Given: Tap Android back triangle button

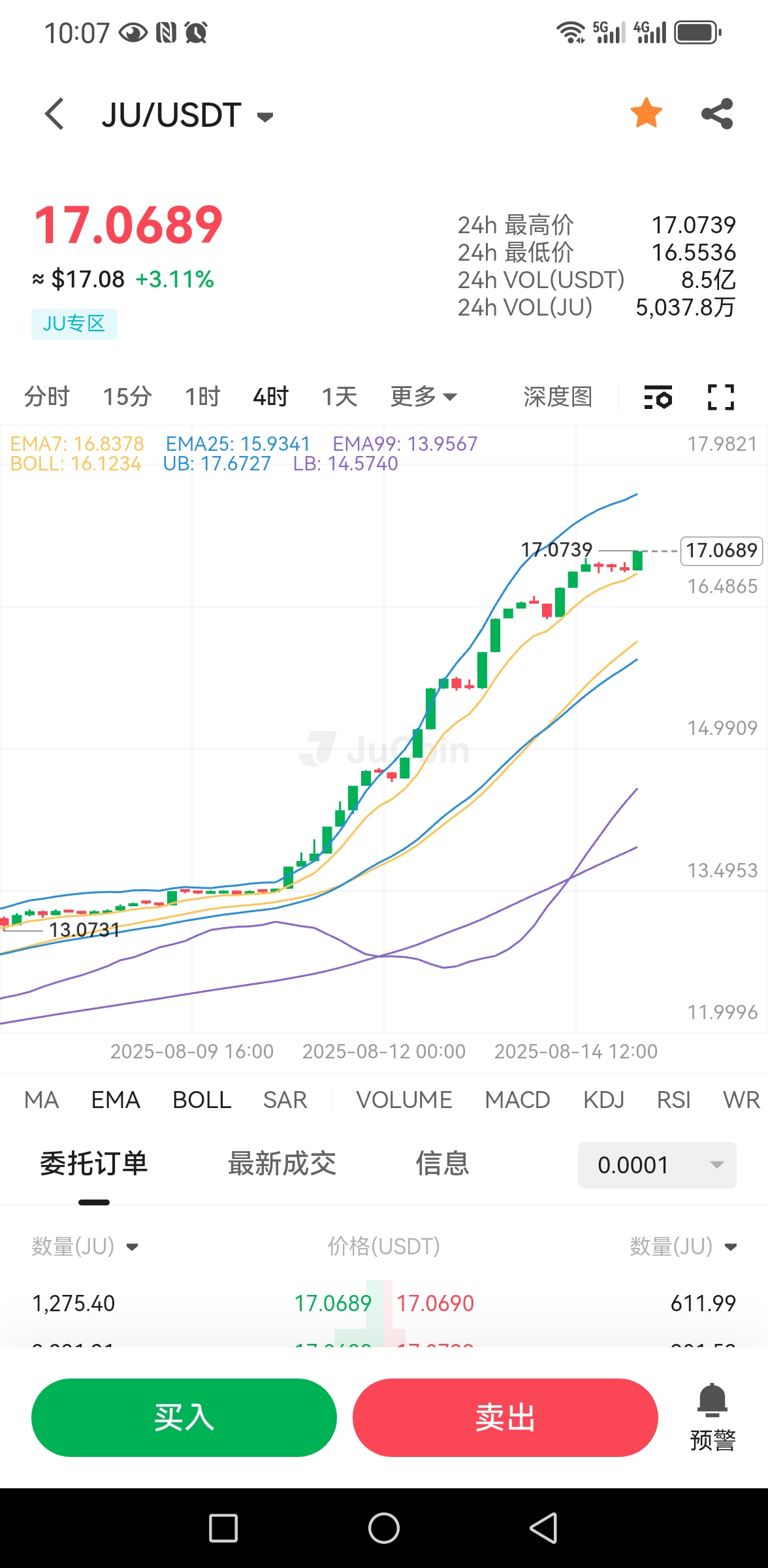Looking at the screenshot, I should pyautogui.click(x=543, y=1528).
